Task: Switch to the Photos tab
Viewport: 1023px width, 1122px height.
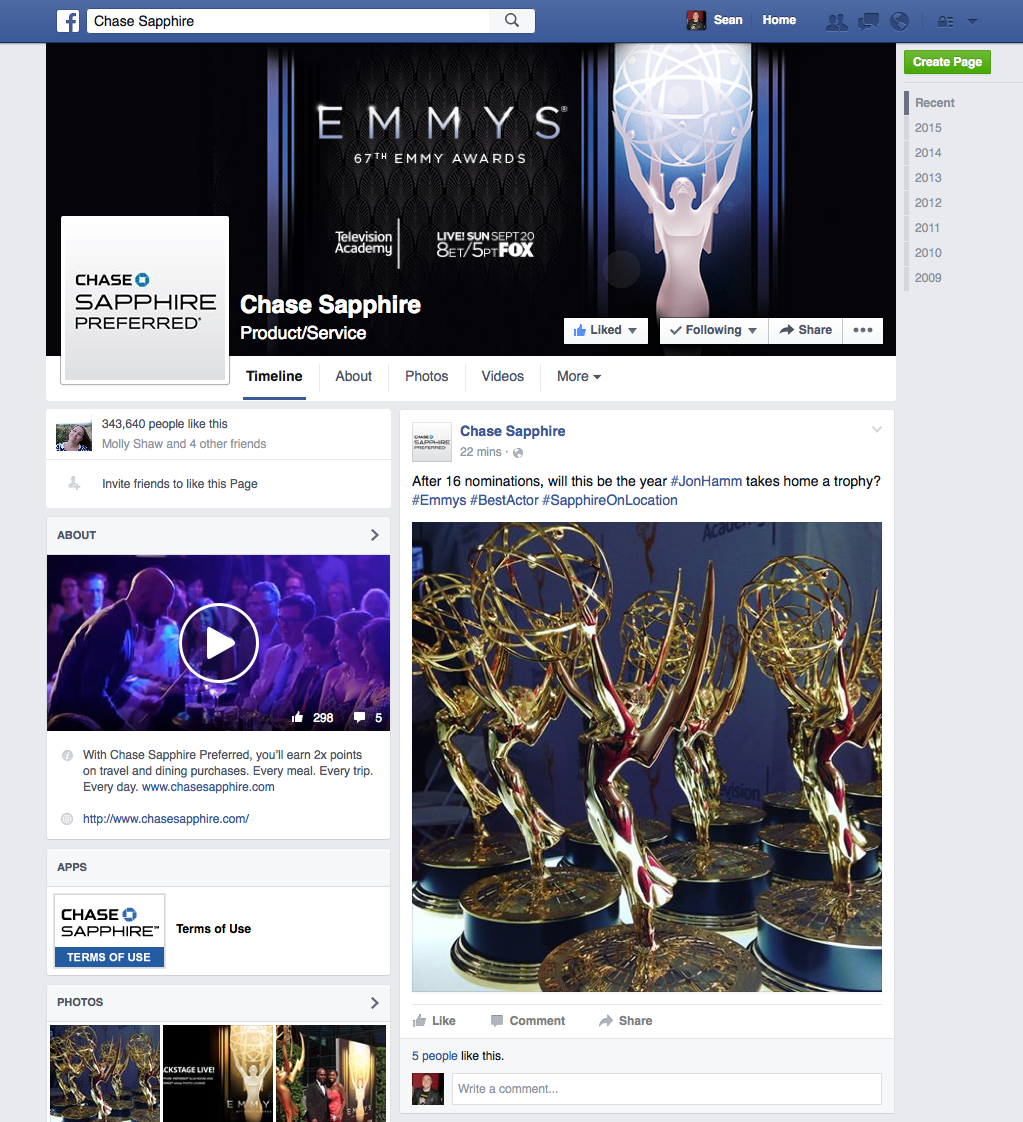Action: [426, 376]
